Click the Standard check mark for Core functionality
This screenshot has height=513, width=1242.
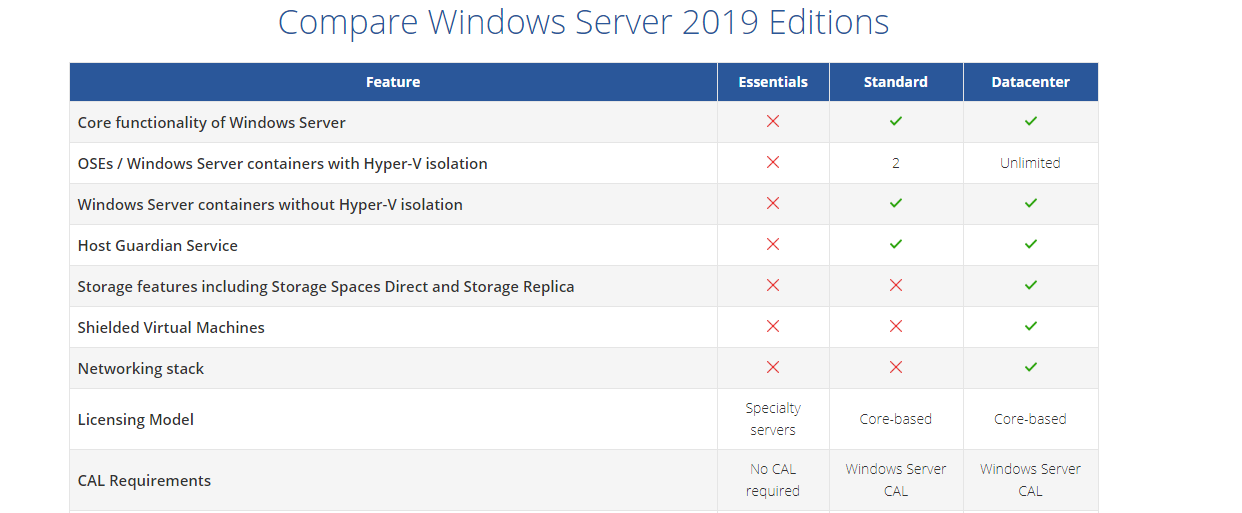[896, 121]
